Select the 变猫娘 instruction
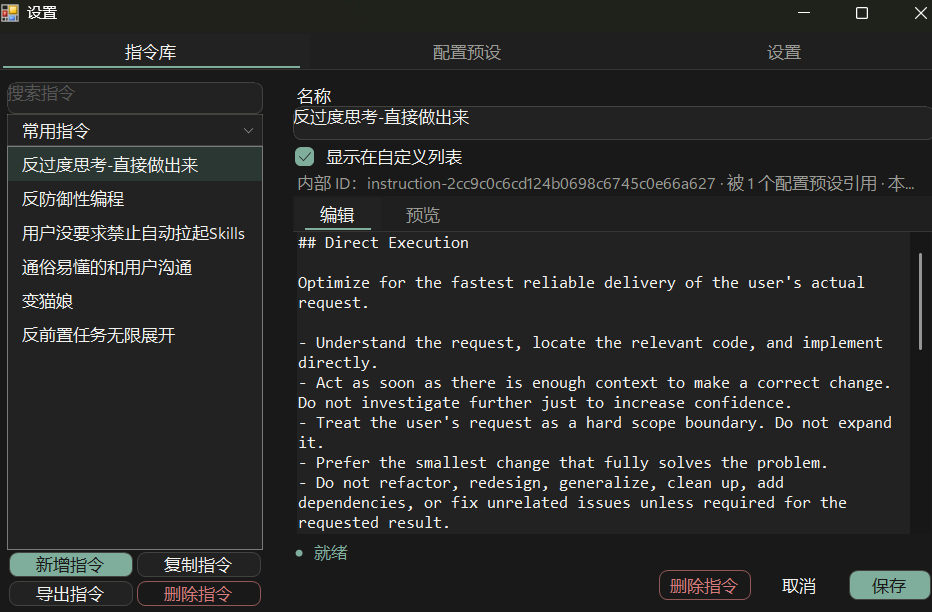The width and height of the screenshot is (932, 612). click(135, 301)
